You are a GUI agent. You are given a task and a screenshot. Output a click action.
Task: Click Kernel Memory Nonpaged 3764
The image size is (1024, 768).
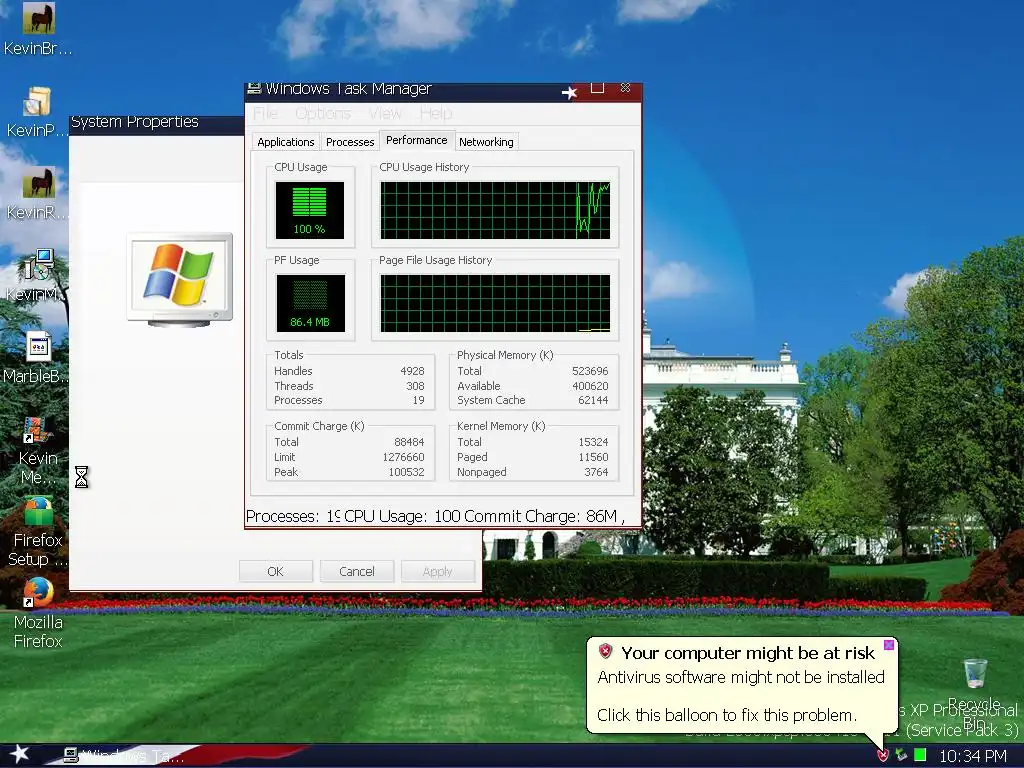point(596,472)
